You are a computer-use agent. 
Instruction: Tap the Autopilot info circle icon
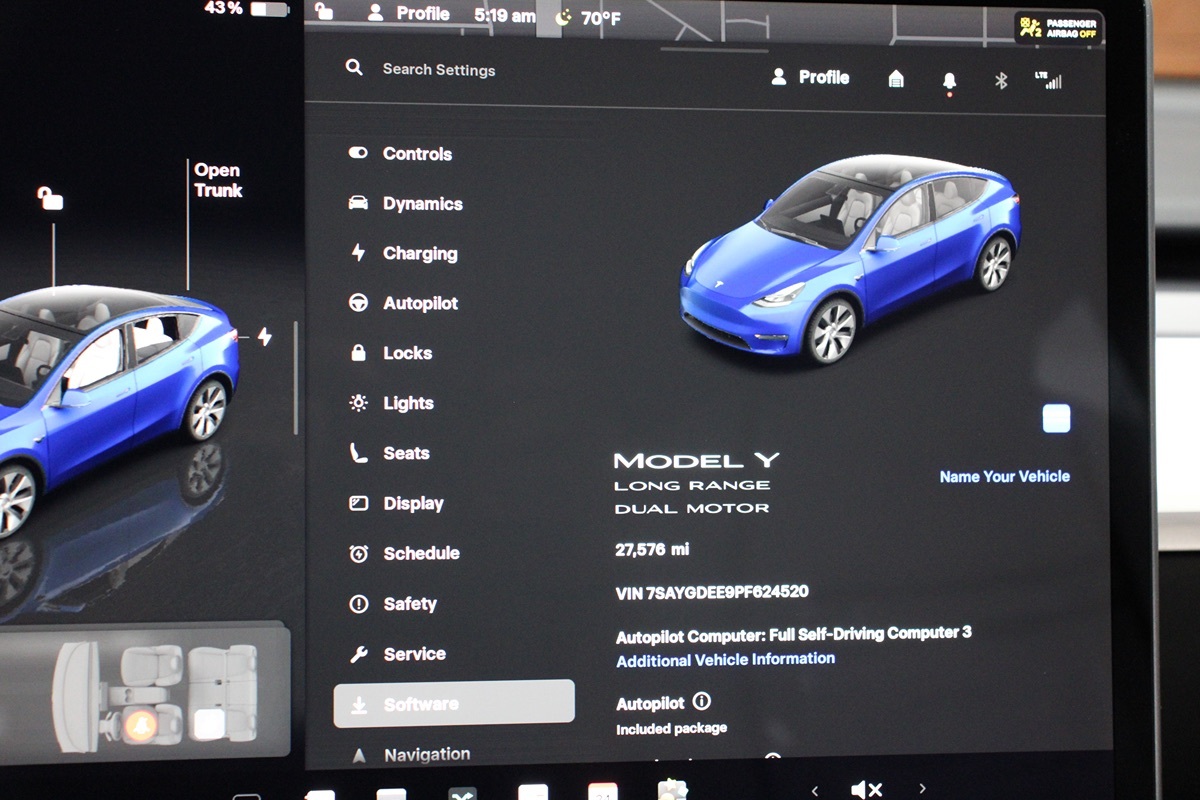click(701, 701)
